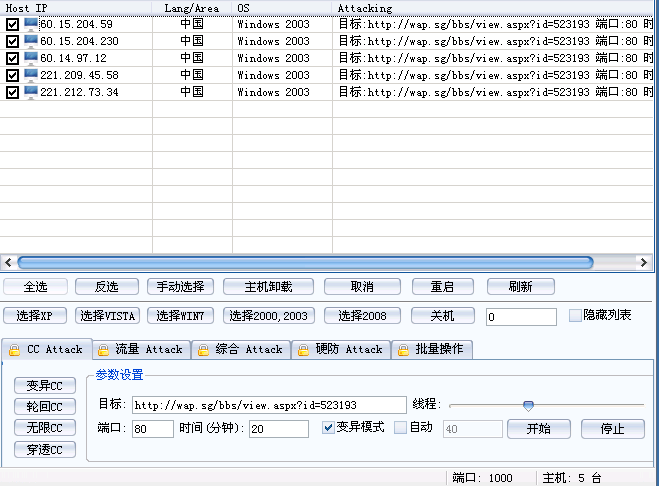Click the 全选 button
This screenshot has width=659, height=486.
35,287
